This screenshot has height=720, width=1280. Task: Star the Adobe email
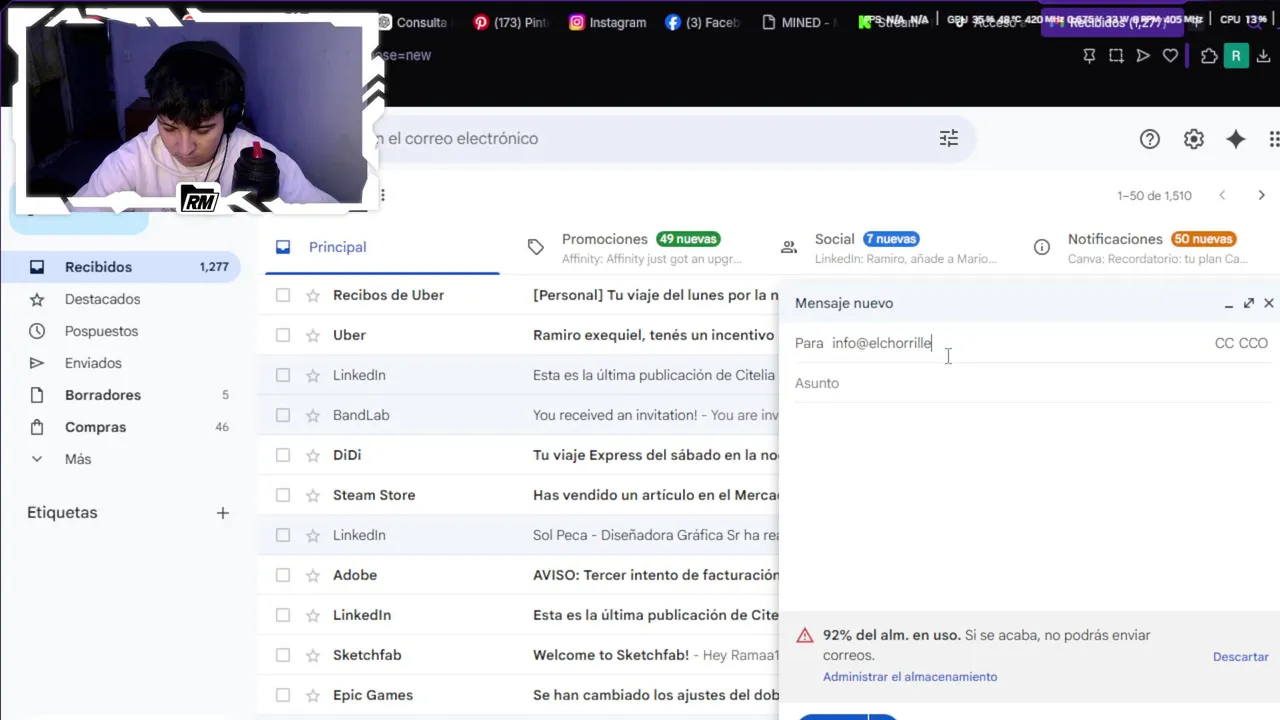click(313, 575)
